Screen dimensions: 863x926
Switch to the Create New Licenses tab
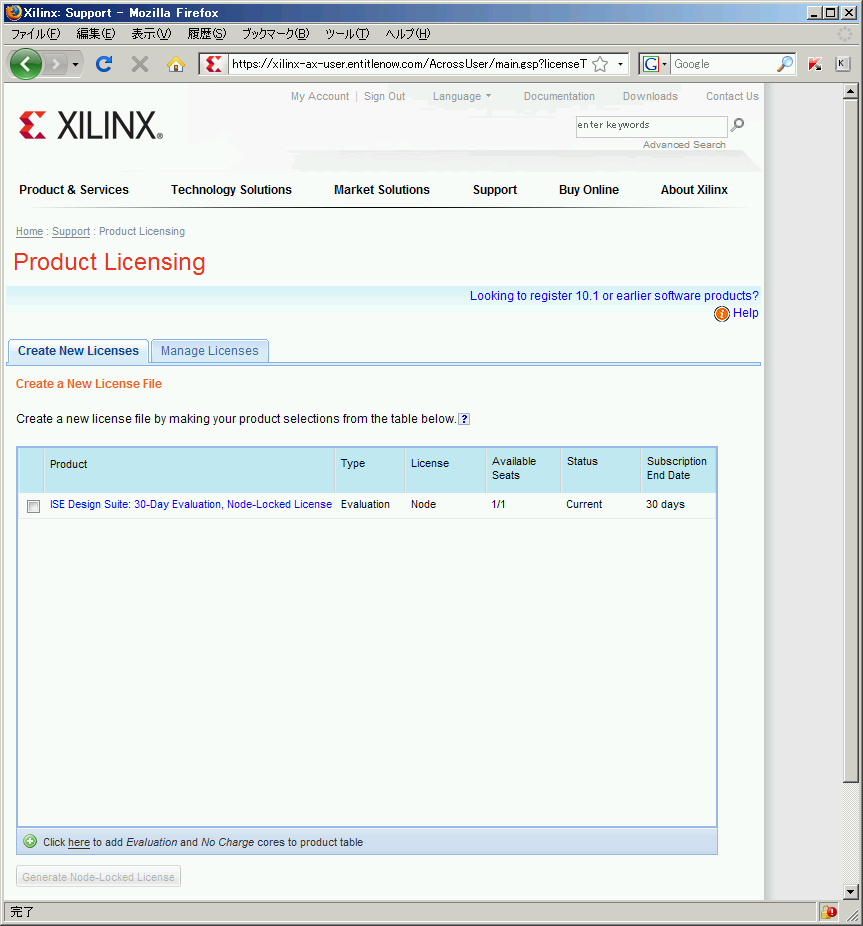click(78, 351)
